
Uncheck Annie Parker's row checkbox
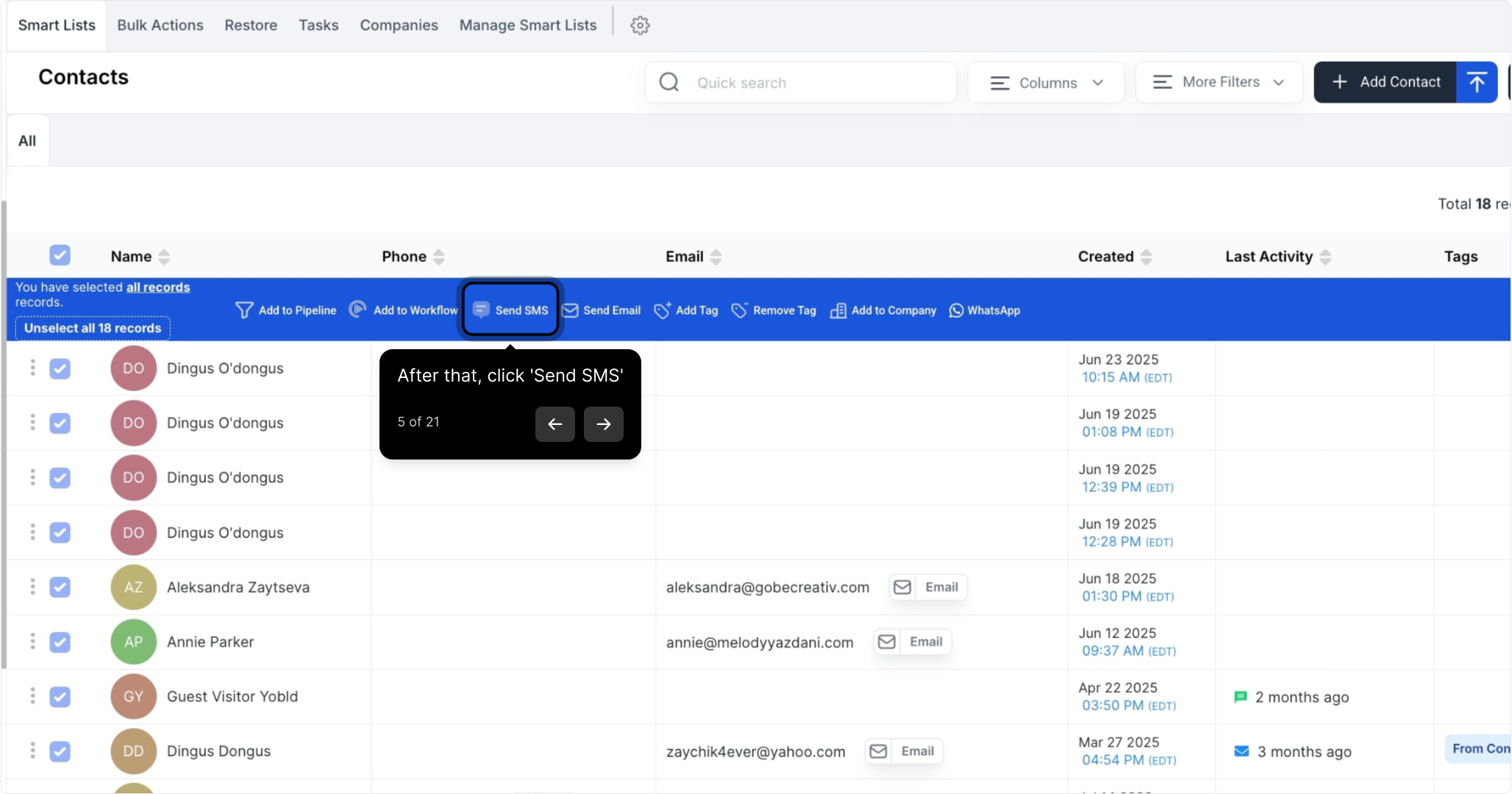point(60,642)
